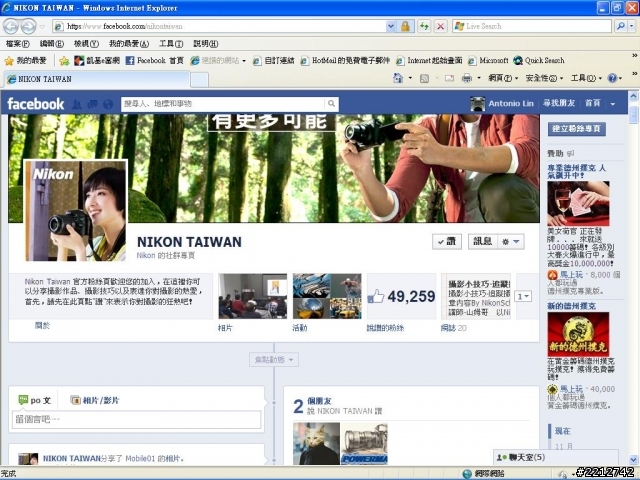640x480 pixels.
Task: Click the Refresh page icon
Action: (x=424, y=27)
